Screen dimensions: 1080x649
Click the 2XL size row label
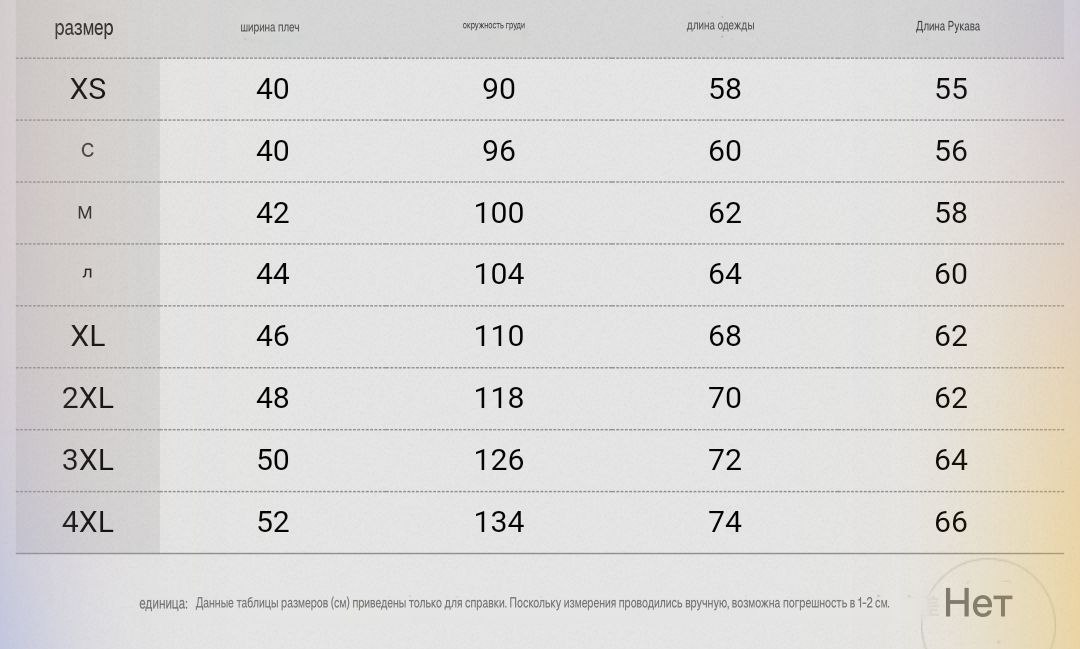pyautogui.click(x=88, y=398)
